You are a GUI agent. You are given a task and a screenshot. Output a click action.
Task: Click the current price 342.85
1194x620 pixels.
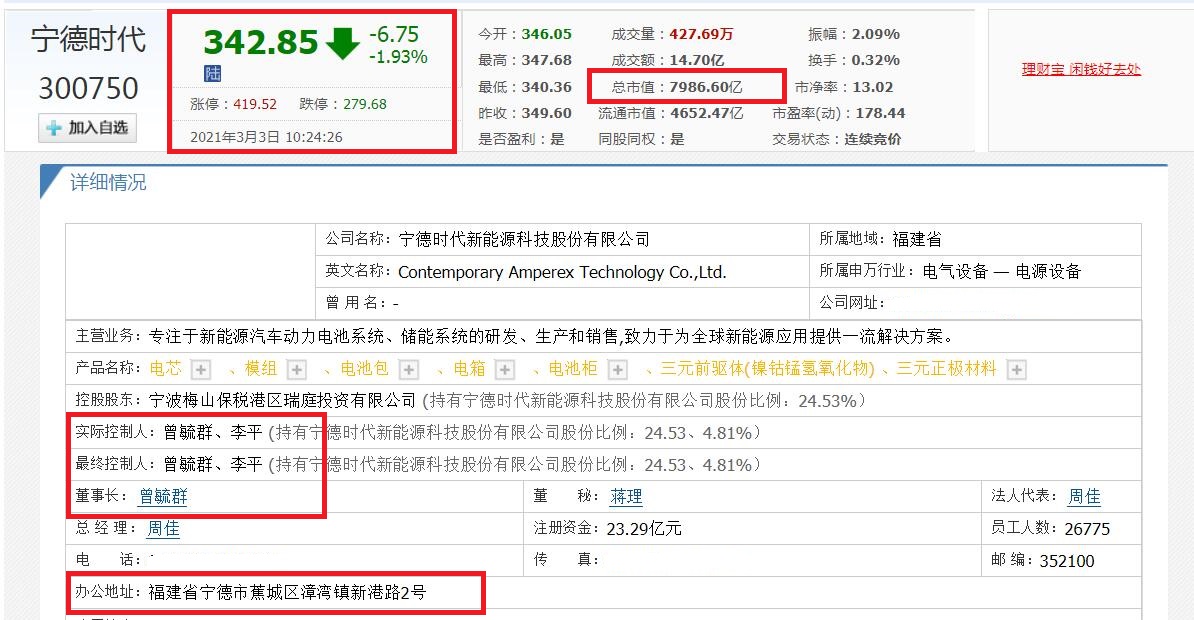point(260,43)
